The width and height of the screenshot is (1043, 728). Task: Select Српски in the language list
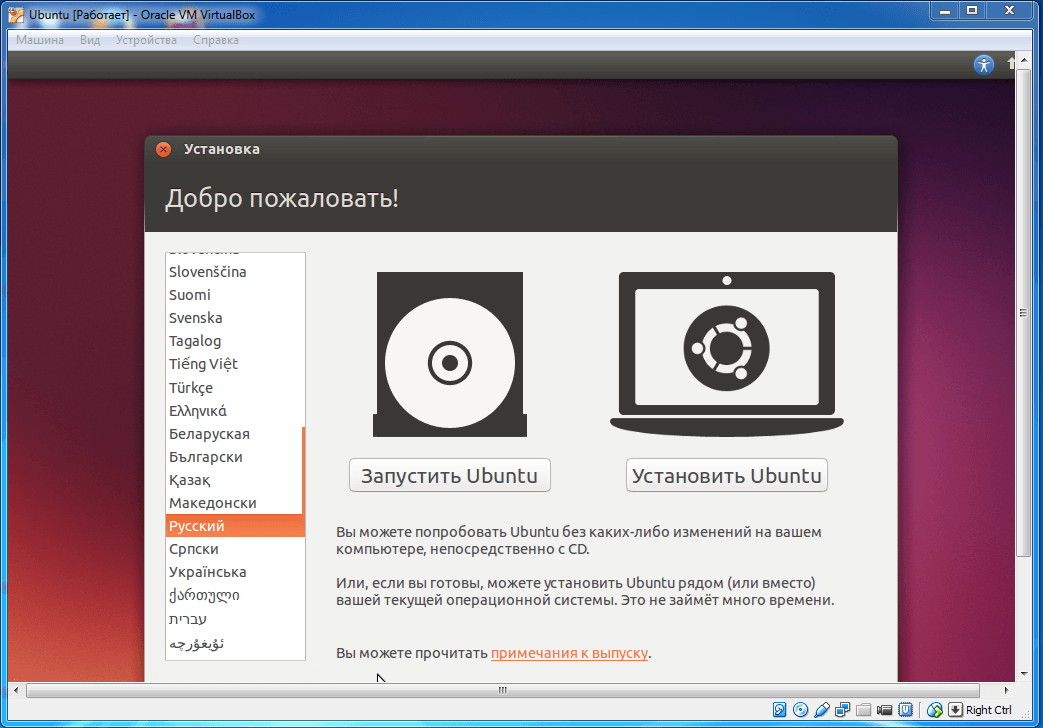233,549
